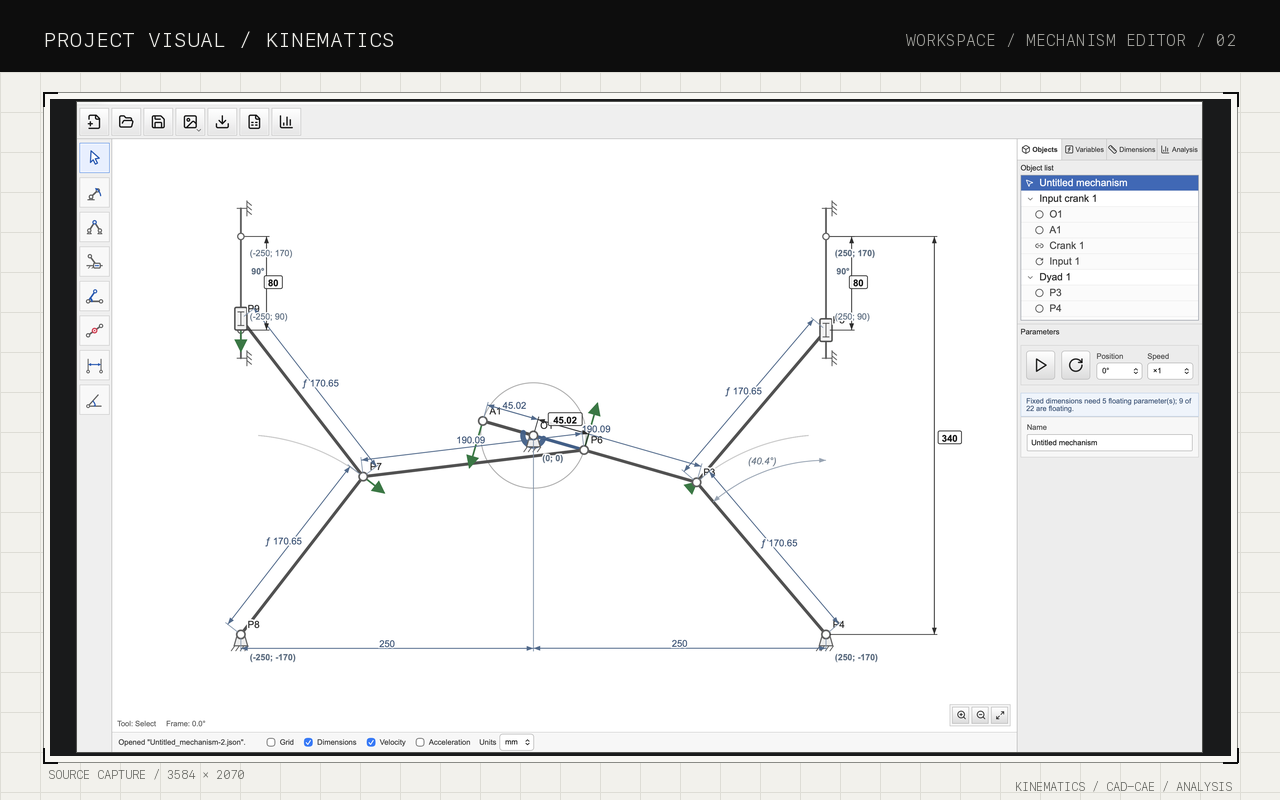The image size is (1280, 800).
Task: Select the blue angled link tool
Action: 95,296
